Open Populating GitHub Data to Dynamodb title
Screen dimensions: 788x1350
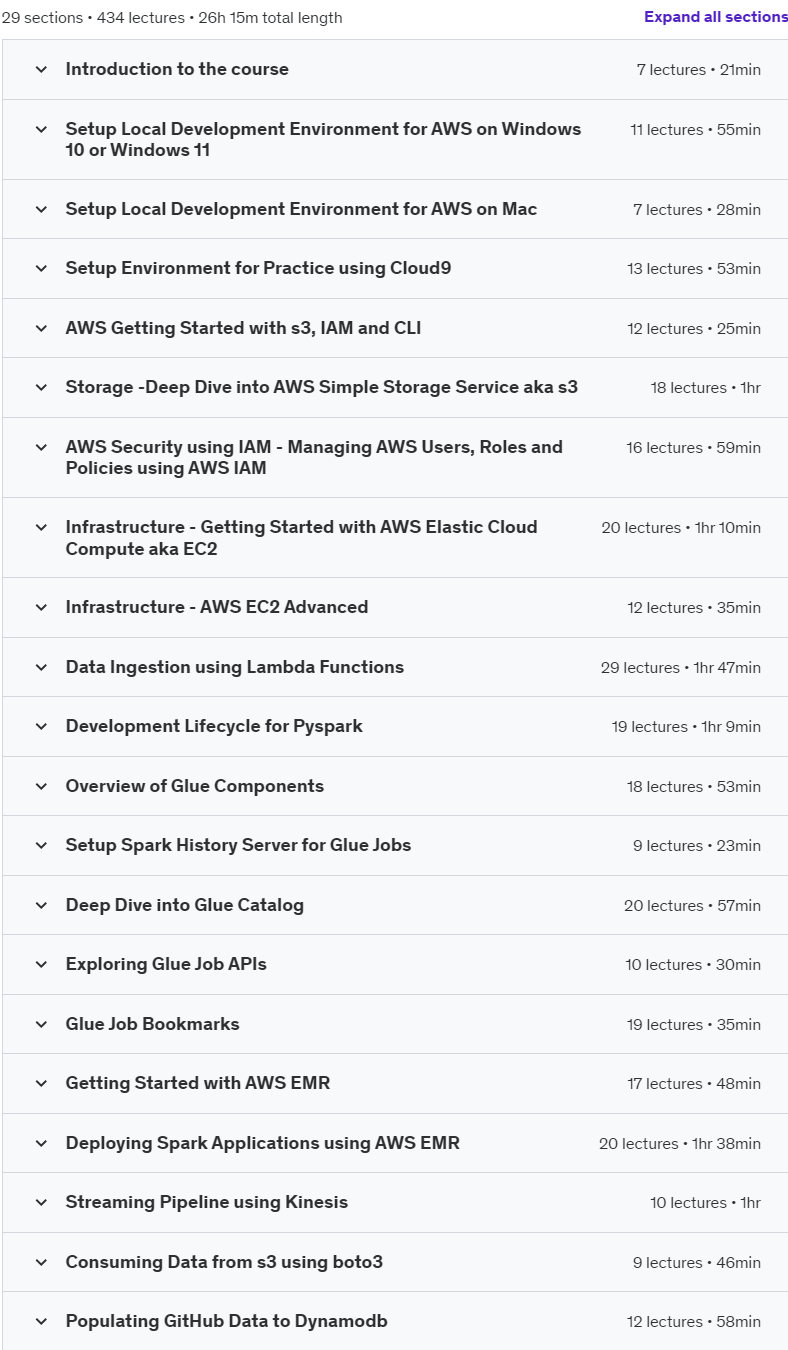pos(227,1321)
